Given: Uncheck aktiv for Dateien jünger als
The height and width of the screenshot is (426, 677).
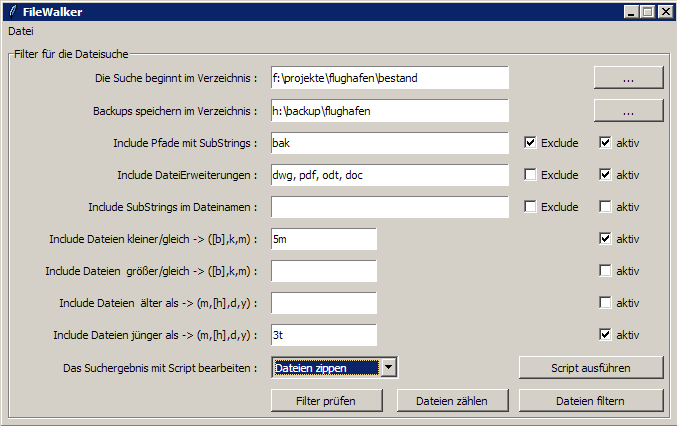Looking at the screenshot, I should 605,334.
